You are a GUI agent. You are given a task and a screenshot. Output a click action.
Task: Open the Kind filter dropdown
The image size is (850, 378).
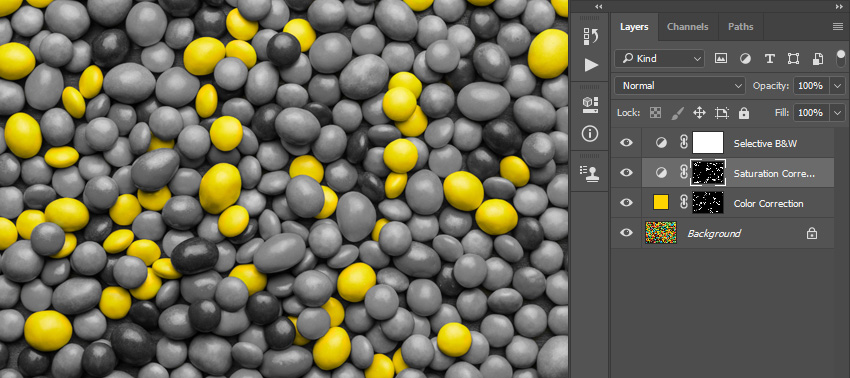coord(659,59)
